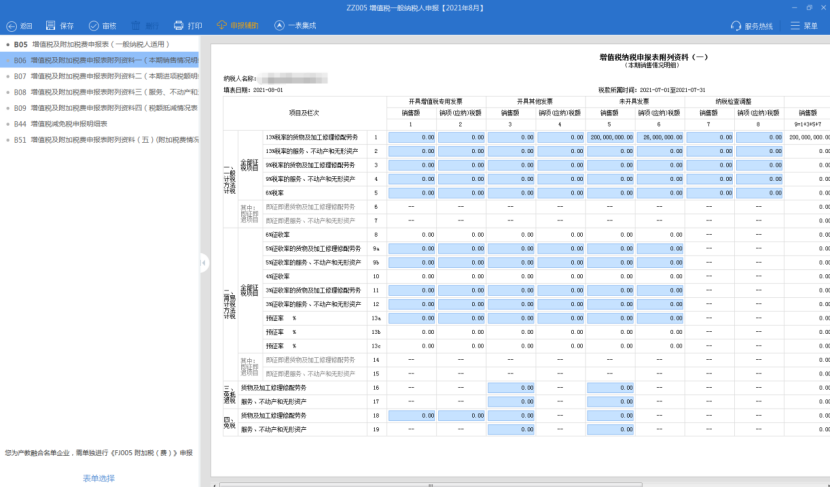Open the 一表集成 integration tool
This screenshot has height=487, width=830.
click(x=295, y=25)
